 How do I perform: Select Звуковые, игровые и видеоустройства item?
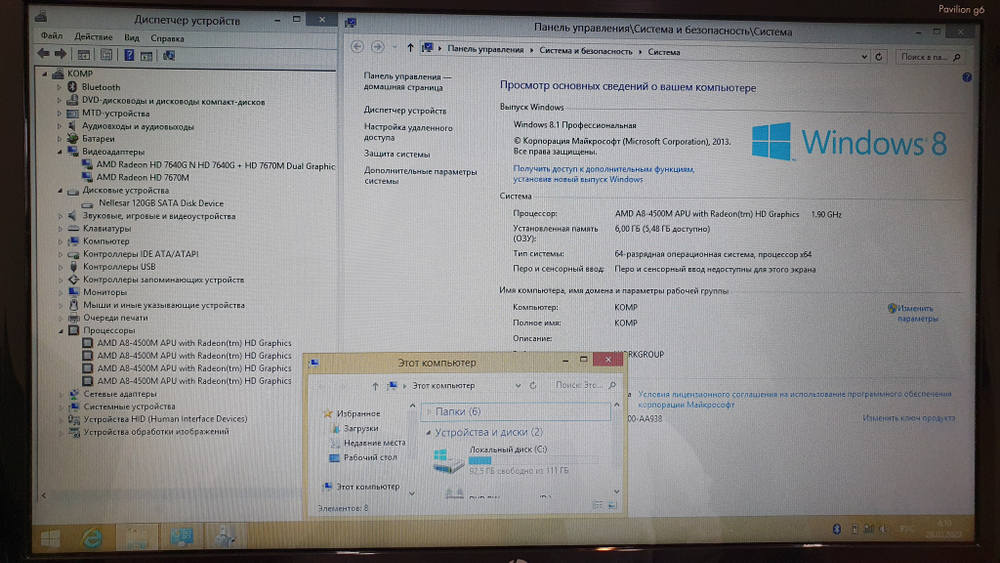click(159, 216)
